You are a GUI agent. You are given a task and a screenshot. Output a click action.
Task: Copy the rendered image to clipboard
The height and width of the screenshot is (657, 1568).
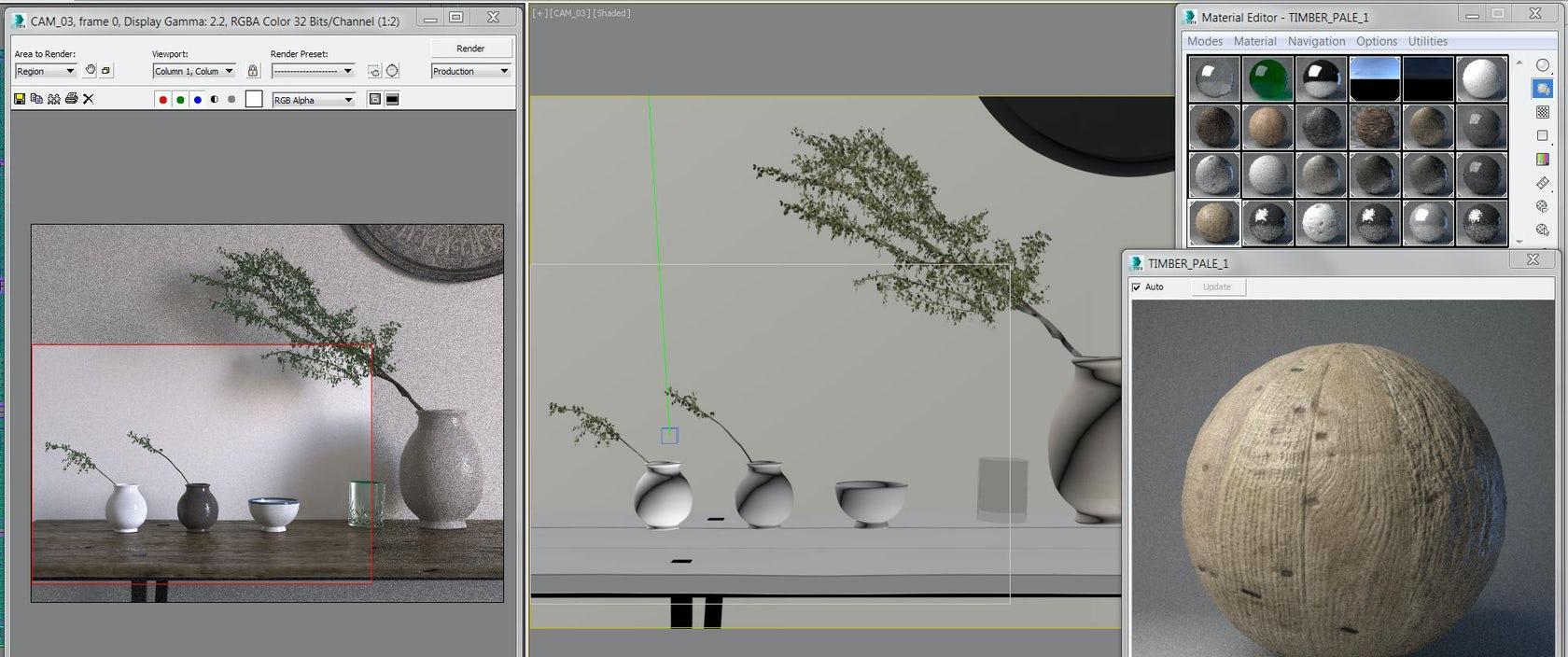coord(36,99)
